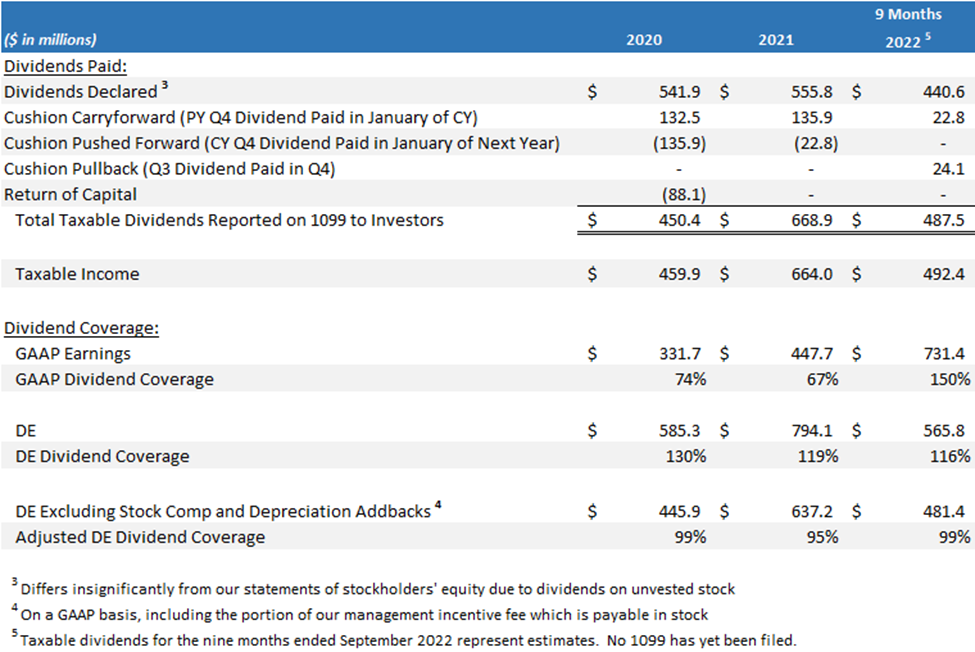The width and height of the screenshot is (975, 652).
Task: Select the 668.9 total taxable dividends value
Action: coord(813,220)
